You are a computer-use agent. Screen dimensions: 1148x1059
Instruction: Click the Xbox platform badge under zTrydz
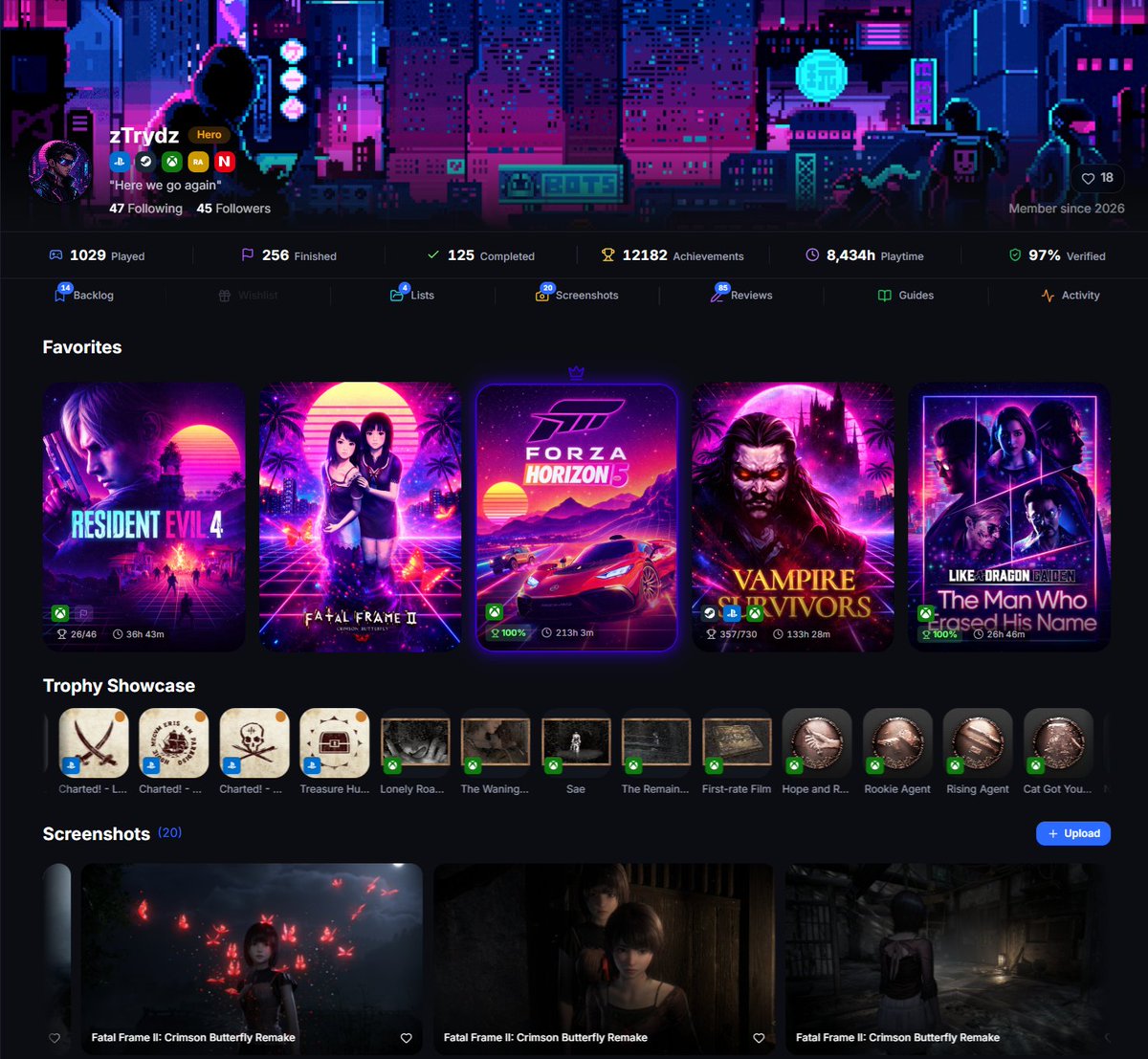click(171, 162)
